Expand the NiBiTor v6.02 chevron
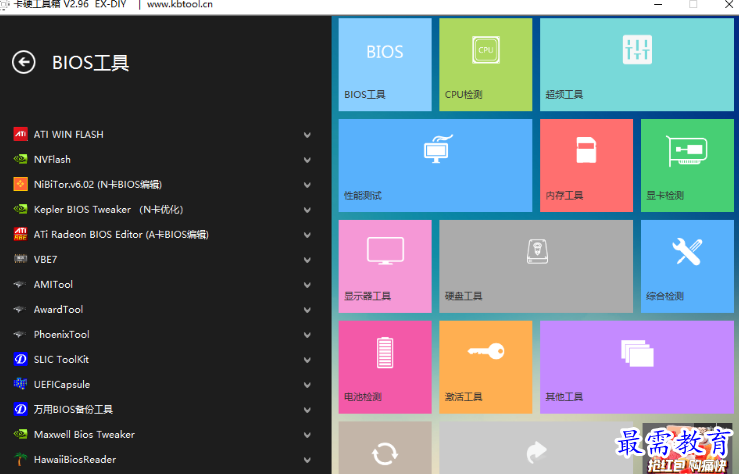This screenshot has width=739, height=474. [307, 185]
